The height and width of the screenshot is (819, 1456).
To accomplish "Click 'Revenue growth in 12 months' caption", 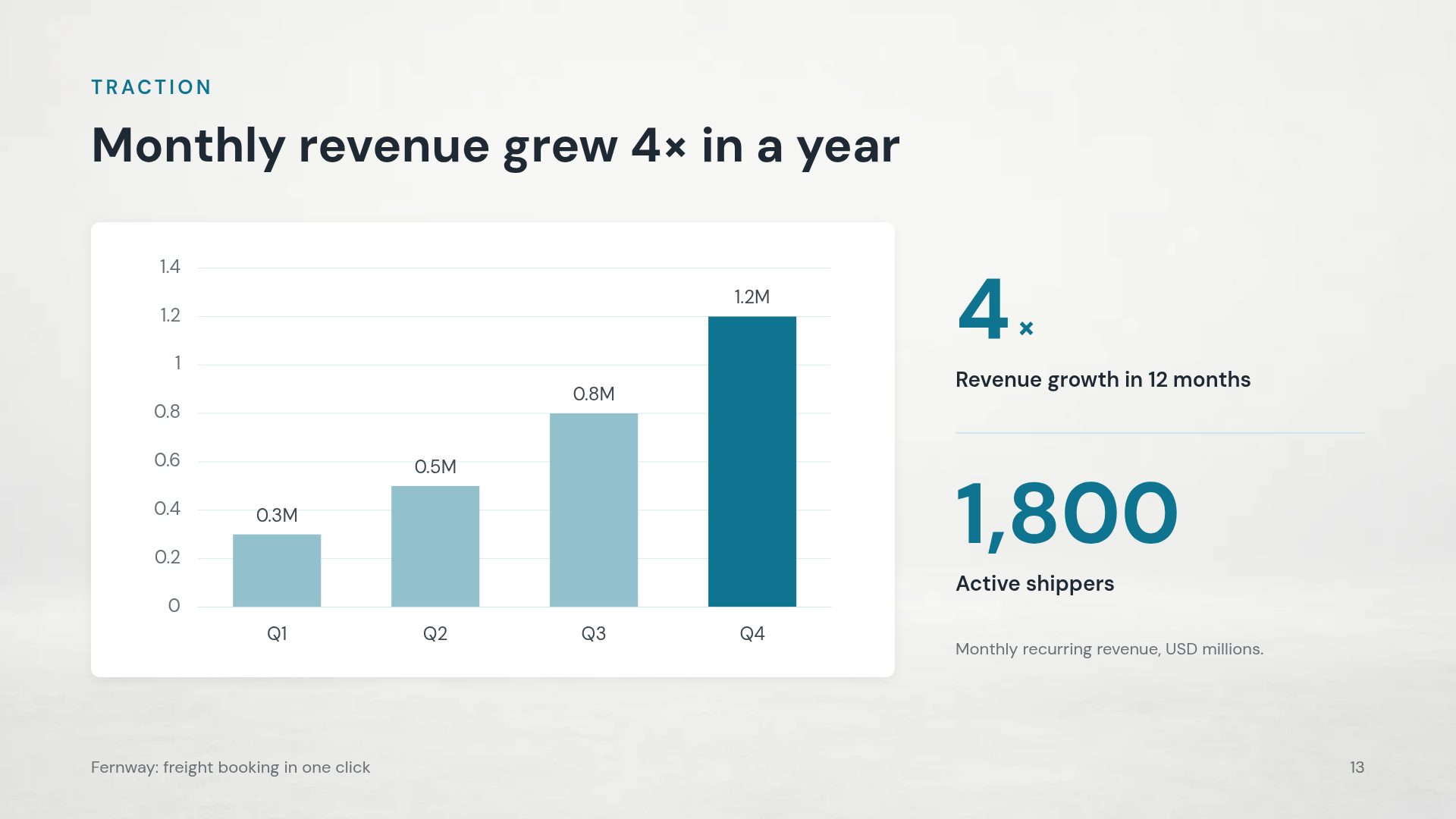I will point(1103,380).
